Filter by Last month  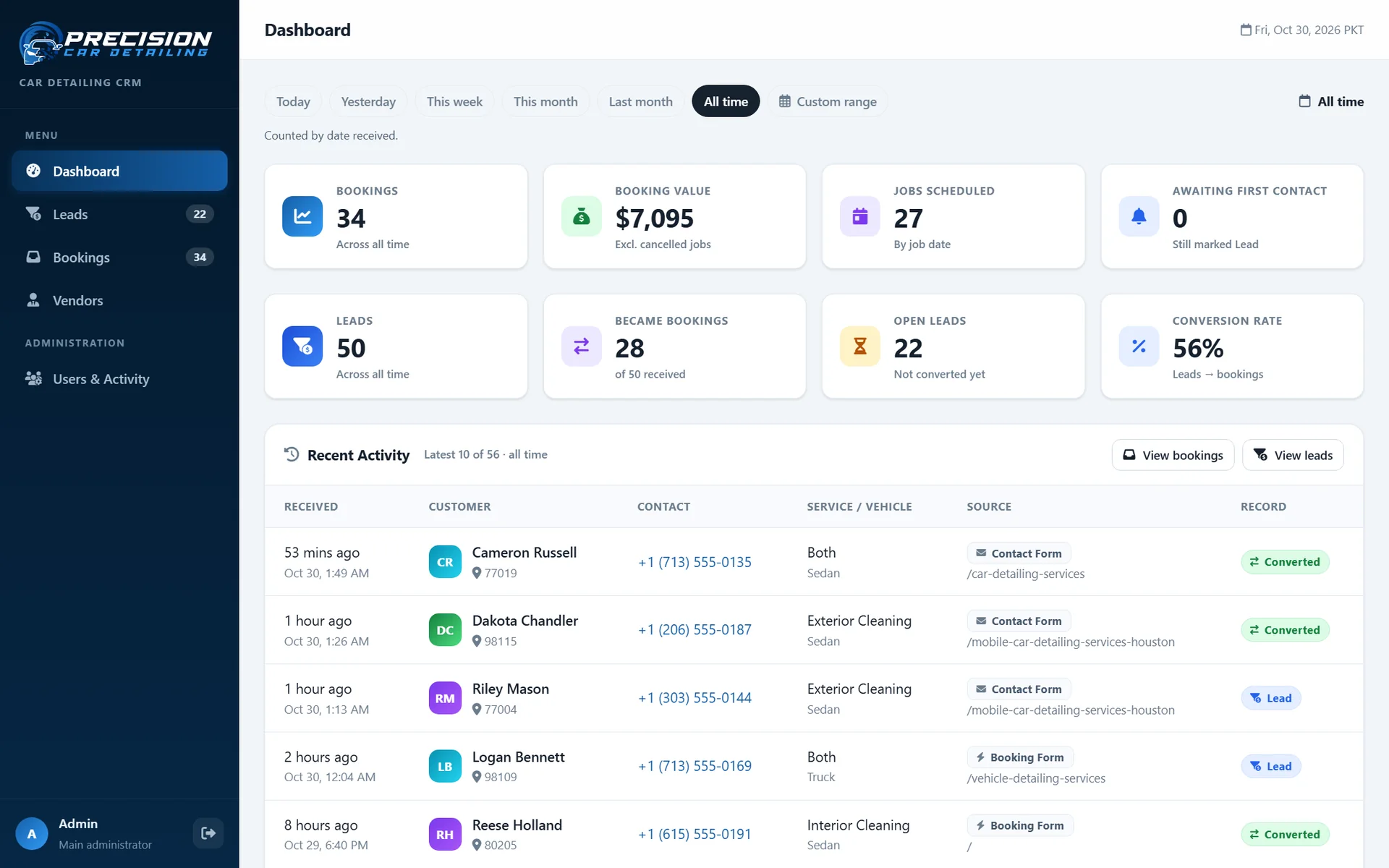coord(640,101)
